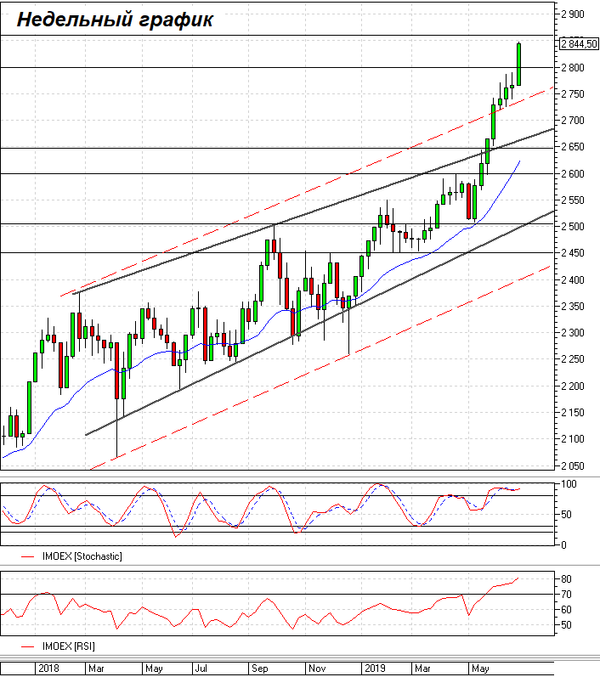600x677 pixels.
Task: Click the May label between Mar and Jul
Action: (x=154, y=668)
